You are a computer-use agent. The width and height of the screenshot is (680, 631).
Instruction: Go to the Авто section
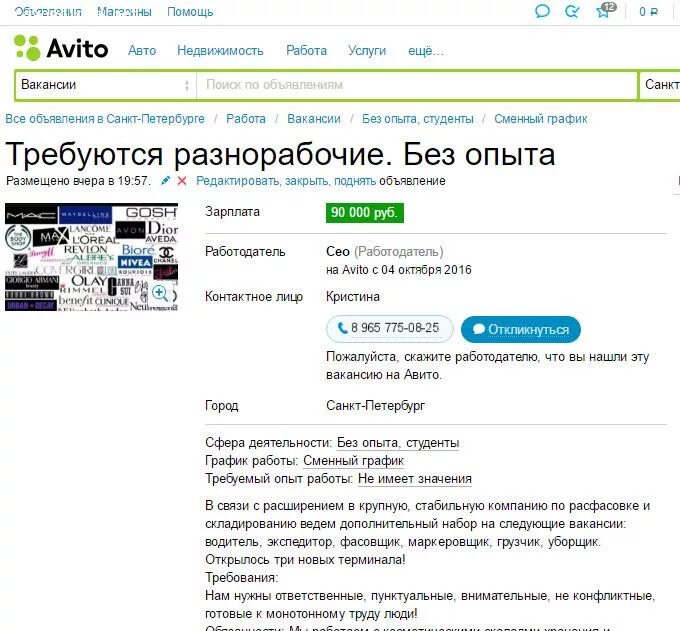click(x=142, y=51)
